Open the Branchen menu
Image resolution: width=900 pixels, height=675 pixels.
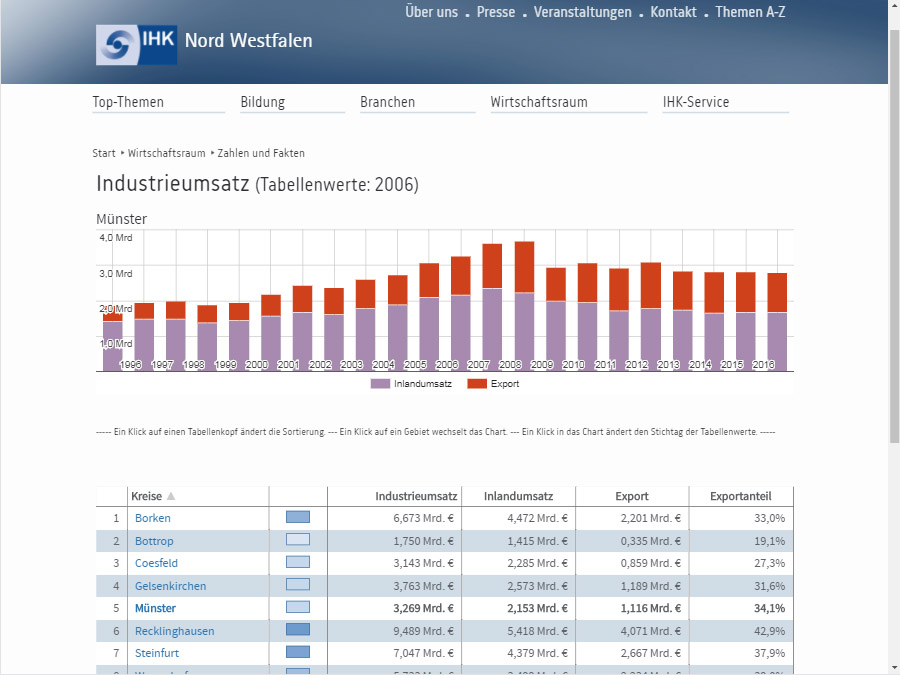coord(387,102)
